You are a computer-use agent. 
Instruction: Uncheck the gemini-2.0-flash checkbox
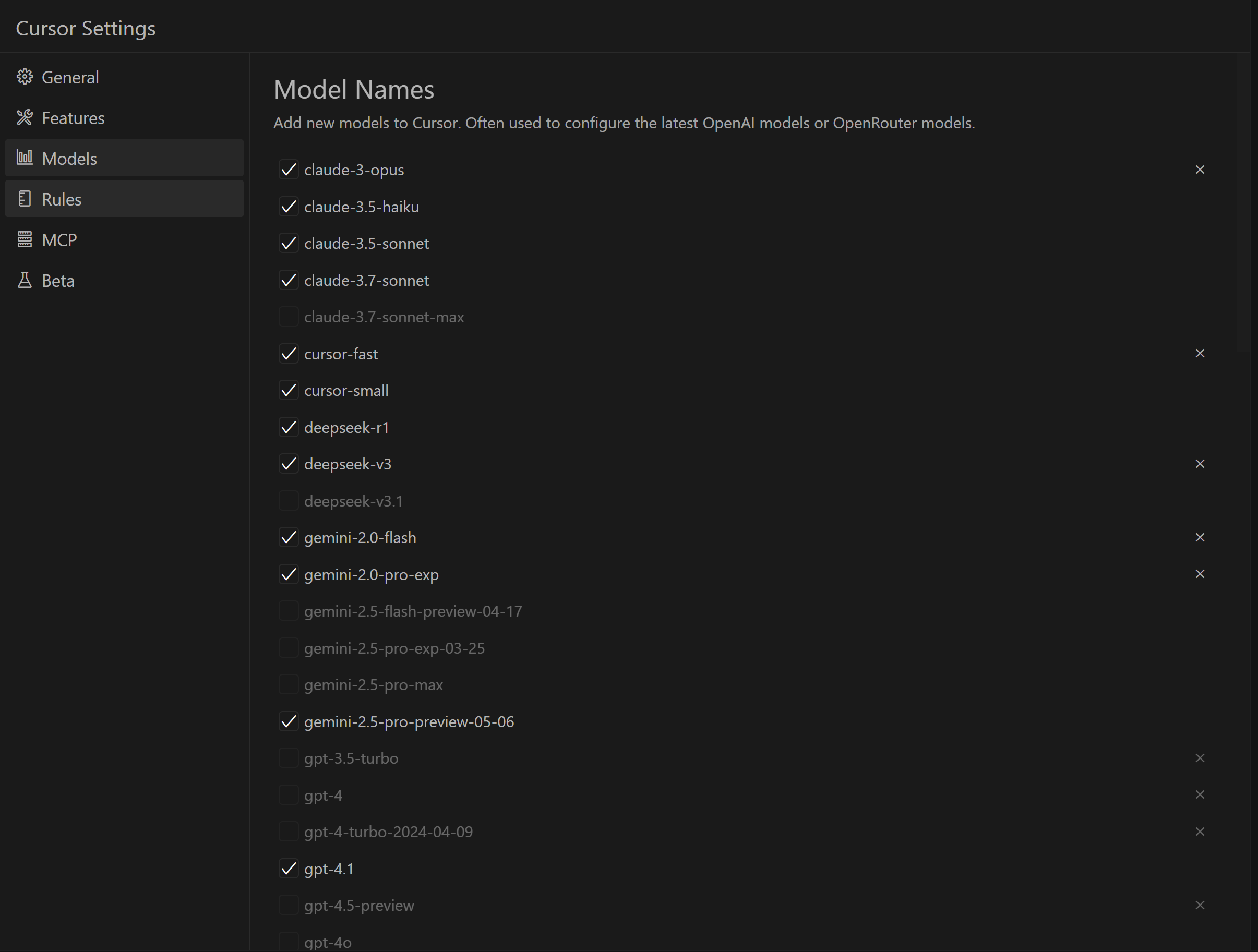(x=289, y=537)
